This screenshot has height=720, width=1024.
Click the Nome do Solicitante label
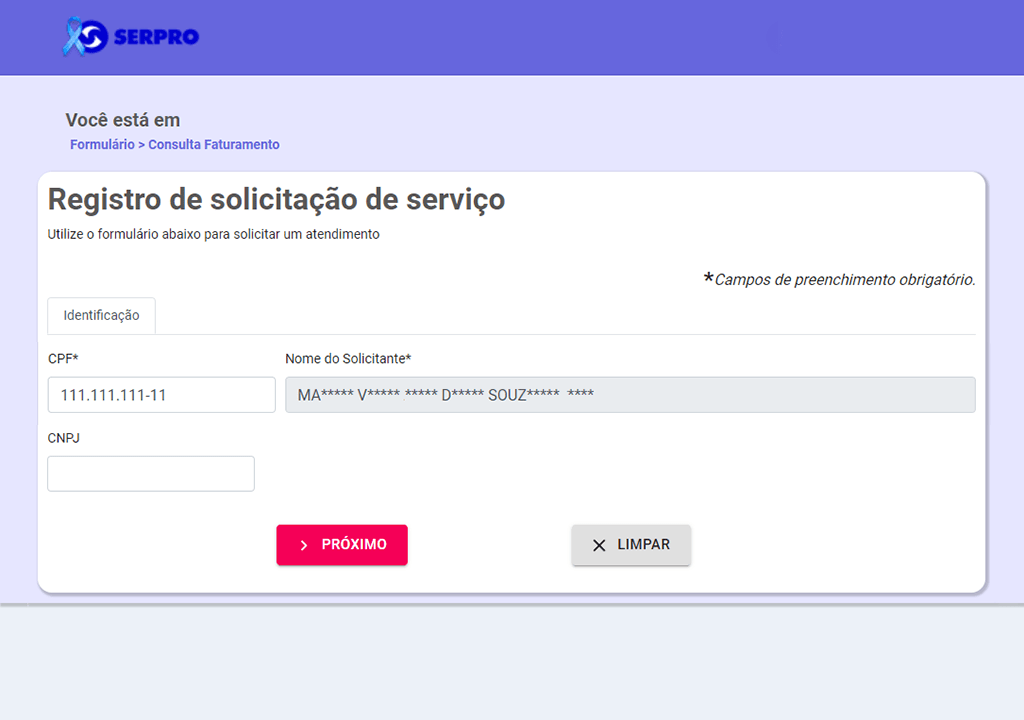[348, 358]
